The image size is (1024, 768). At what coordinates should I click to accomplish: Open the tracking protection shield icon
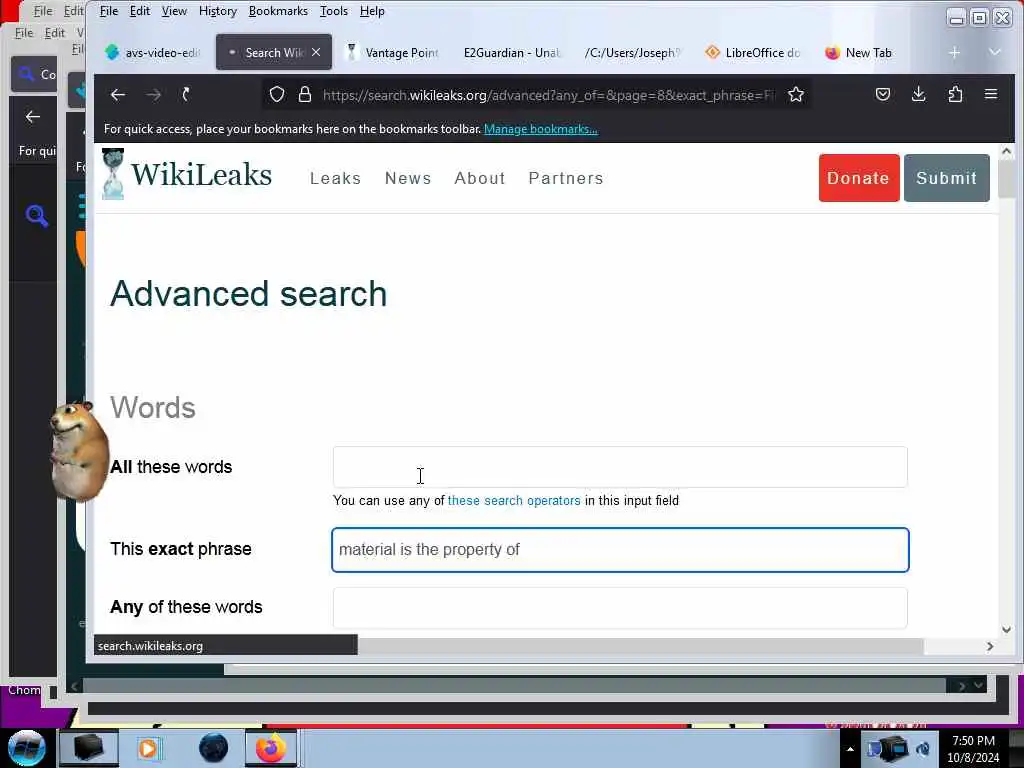click(277, 95)
